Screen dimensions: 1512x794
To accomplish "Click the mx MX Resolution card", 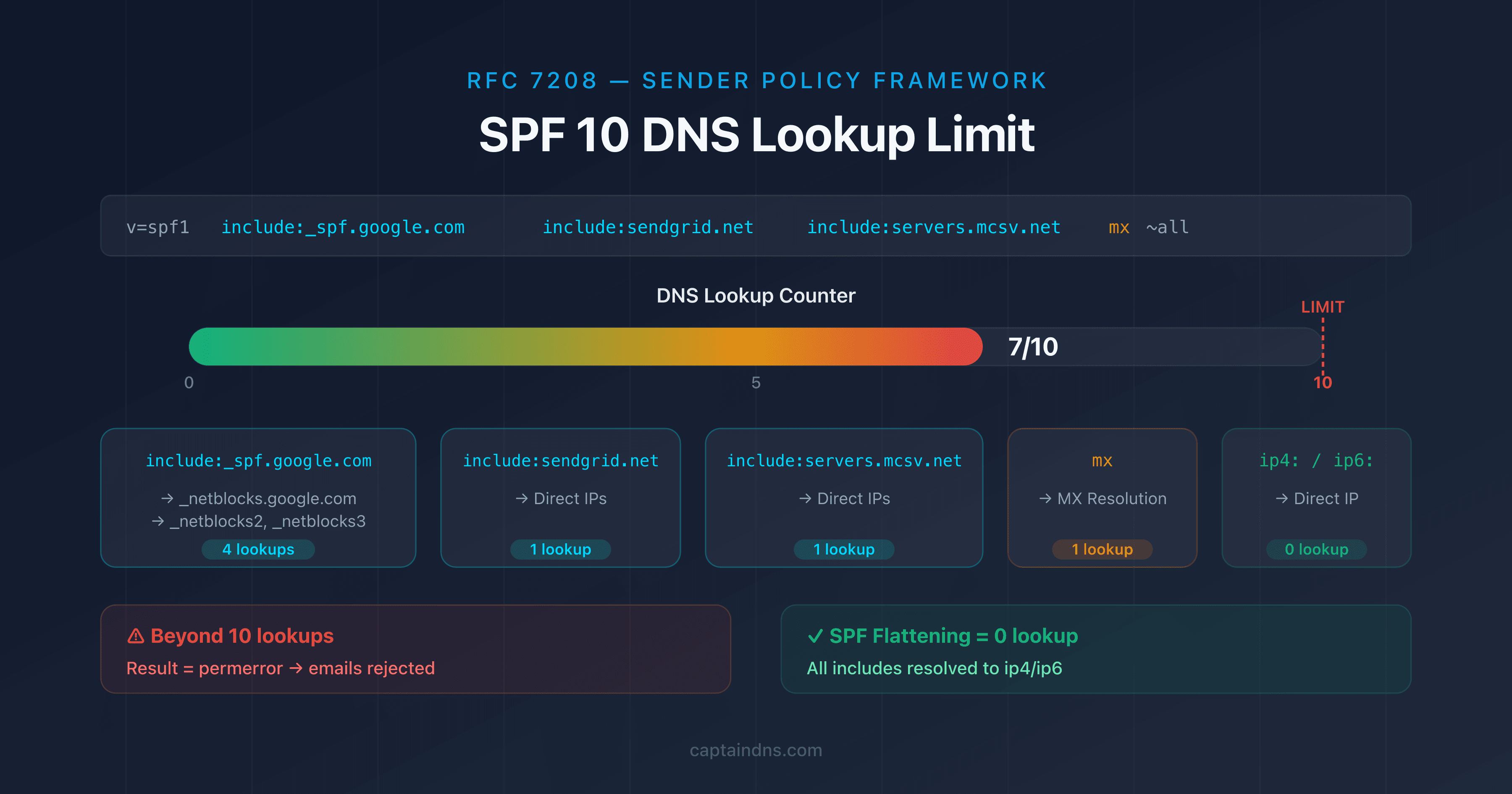I will 1102,498.
